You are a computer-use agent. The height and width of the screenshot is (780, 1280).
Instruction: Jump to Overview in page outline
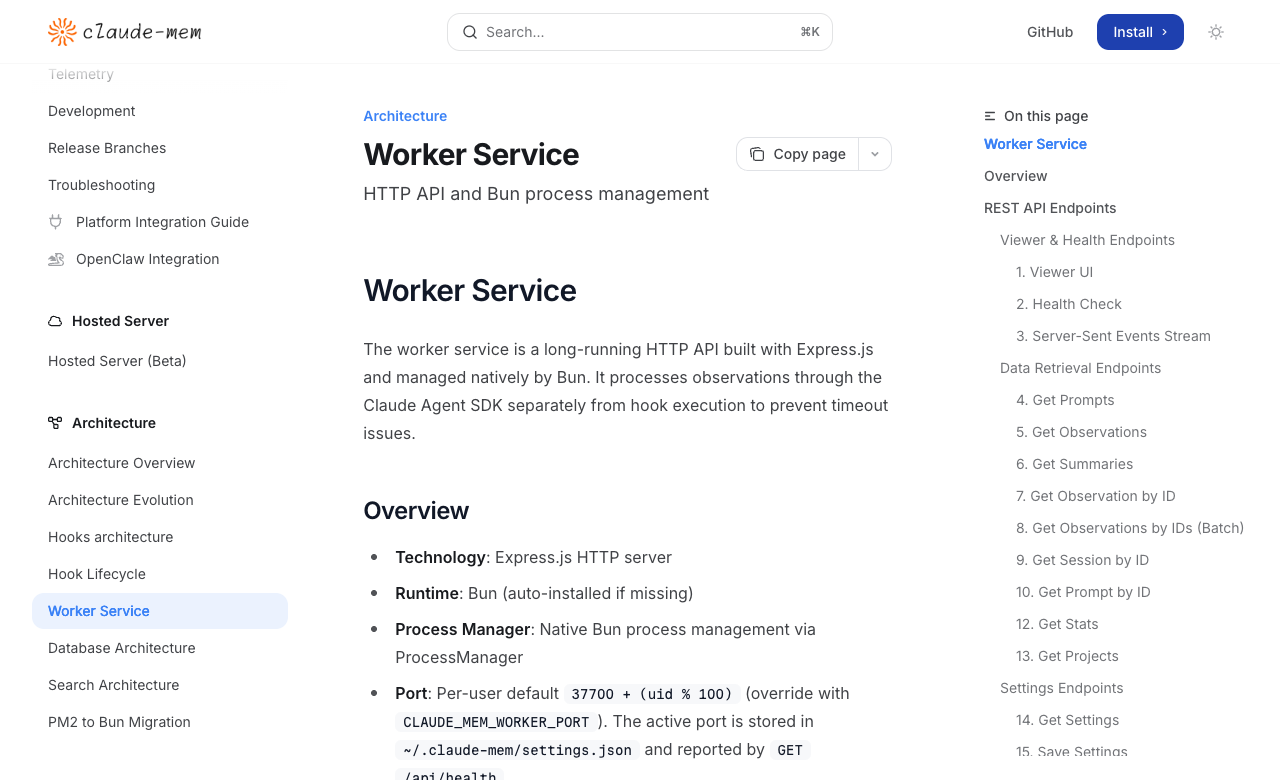coord(1016,176)
